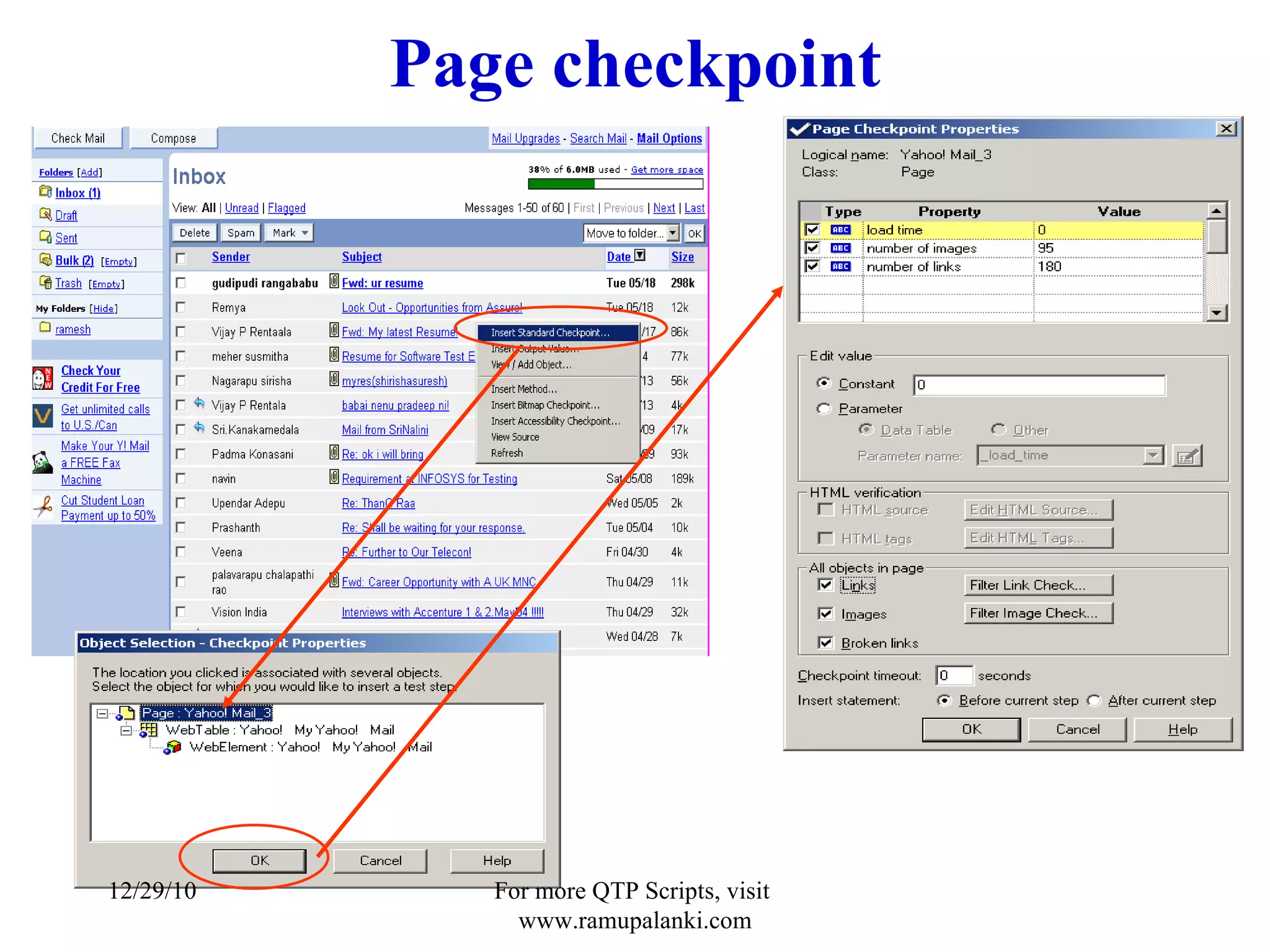
Task: Click Filter Image Check button
Action: [x=1038, y=613]
